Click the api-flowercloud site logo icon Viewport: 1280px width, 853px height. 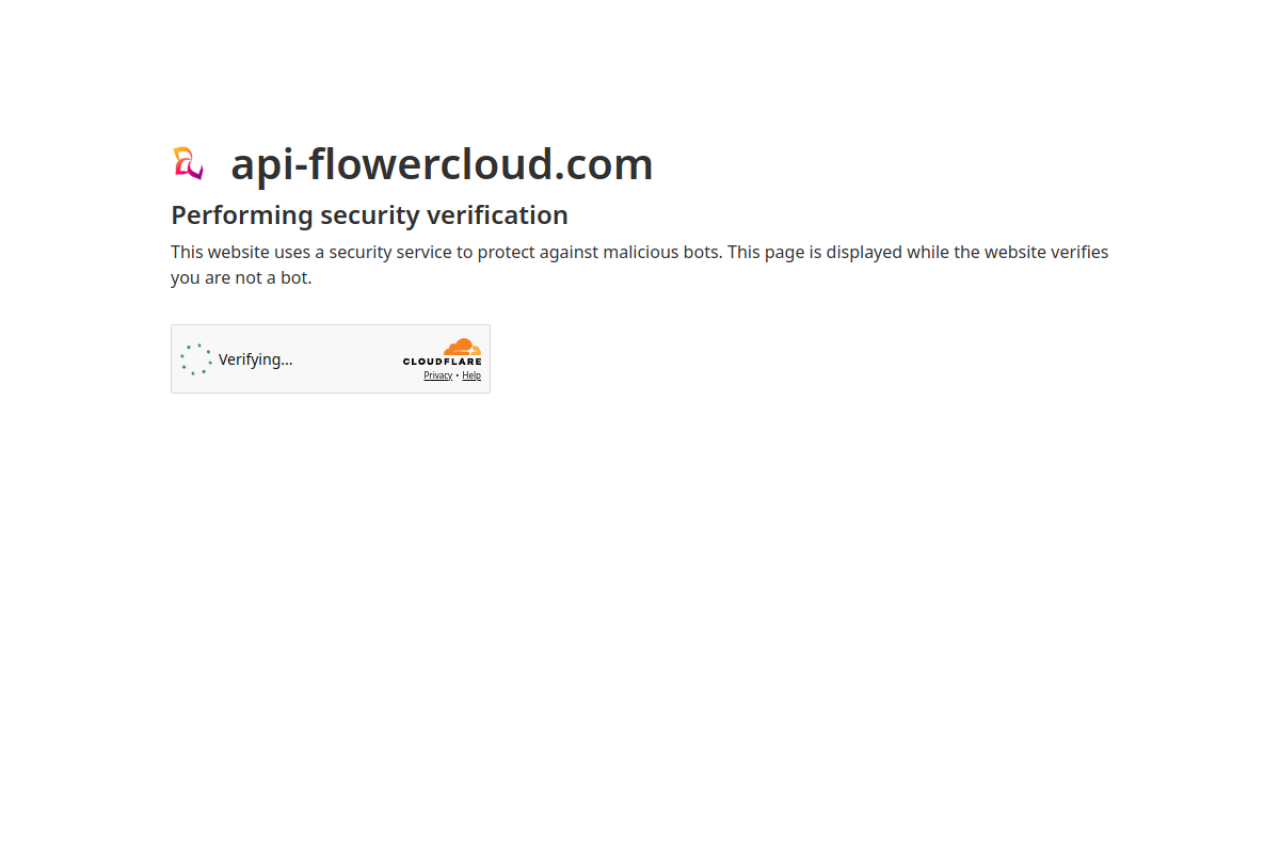[x=188, y=164]
